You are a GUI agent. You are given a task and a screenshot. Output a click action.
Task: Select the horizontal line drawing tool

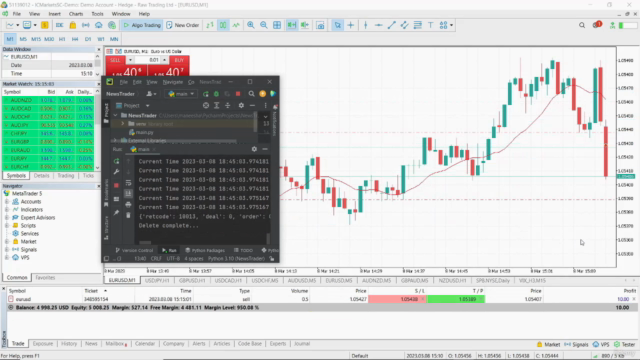(x=378, y=25)
